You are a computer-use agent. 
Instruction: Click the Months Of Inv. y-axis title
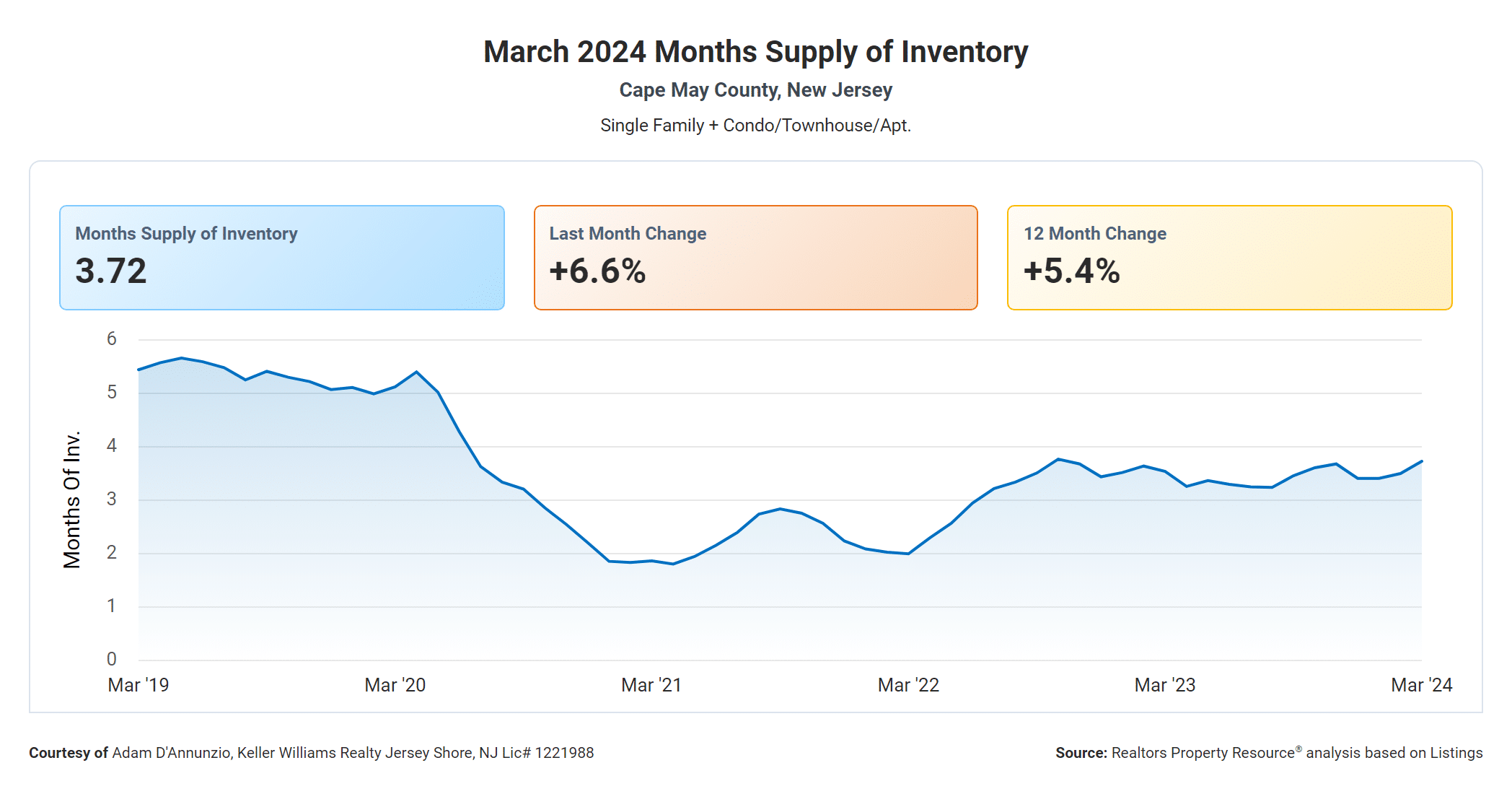coord(71,499)
